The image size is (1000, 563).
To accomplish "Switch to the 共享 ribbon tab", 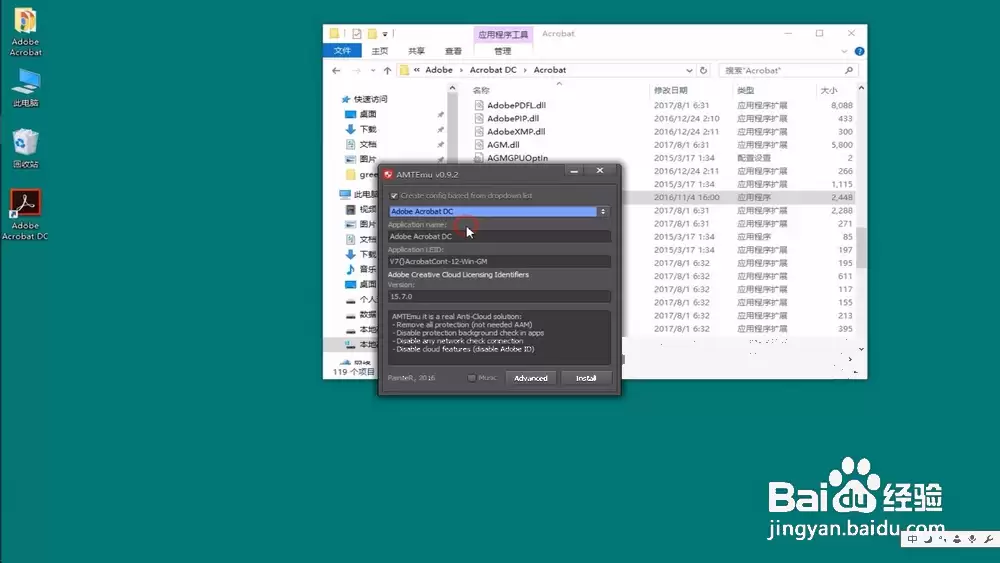I will 416,51.
